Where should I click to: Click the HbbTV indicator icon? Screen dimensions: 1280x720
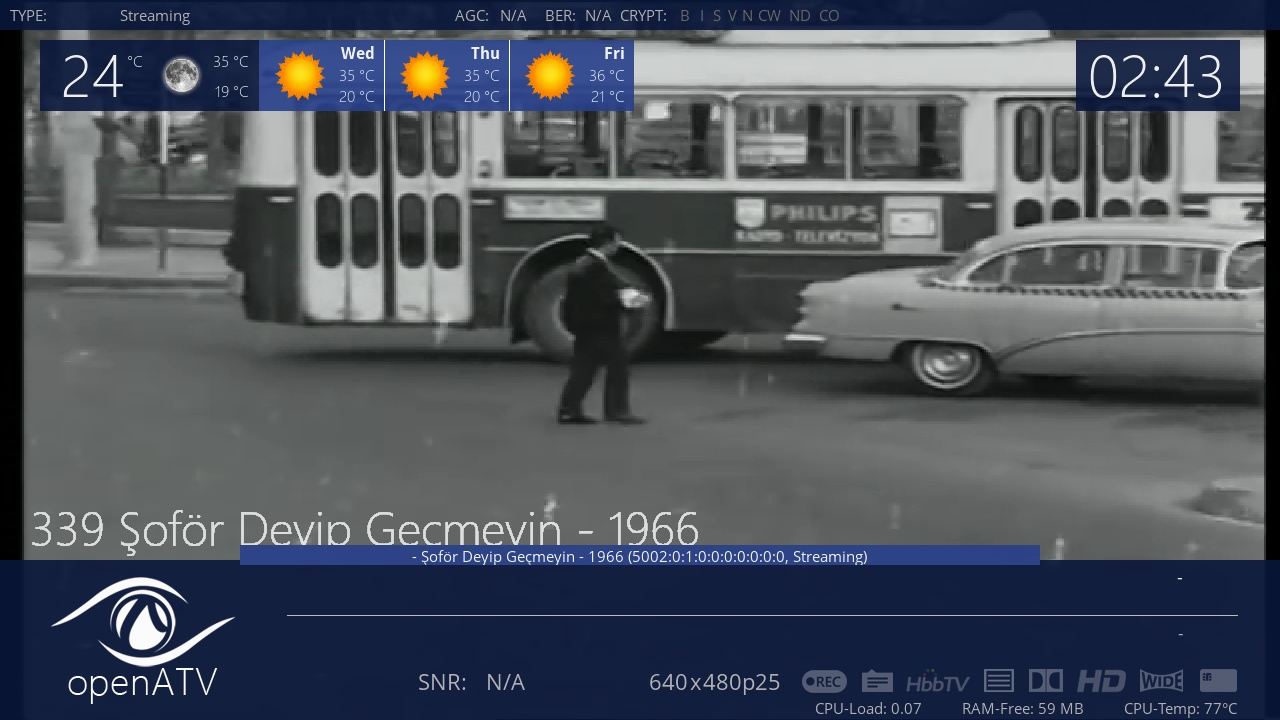(937, 682)
